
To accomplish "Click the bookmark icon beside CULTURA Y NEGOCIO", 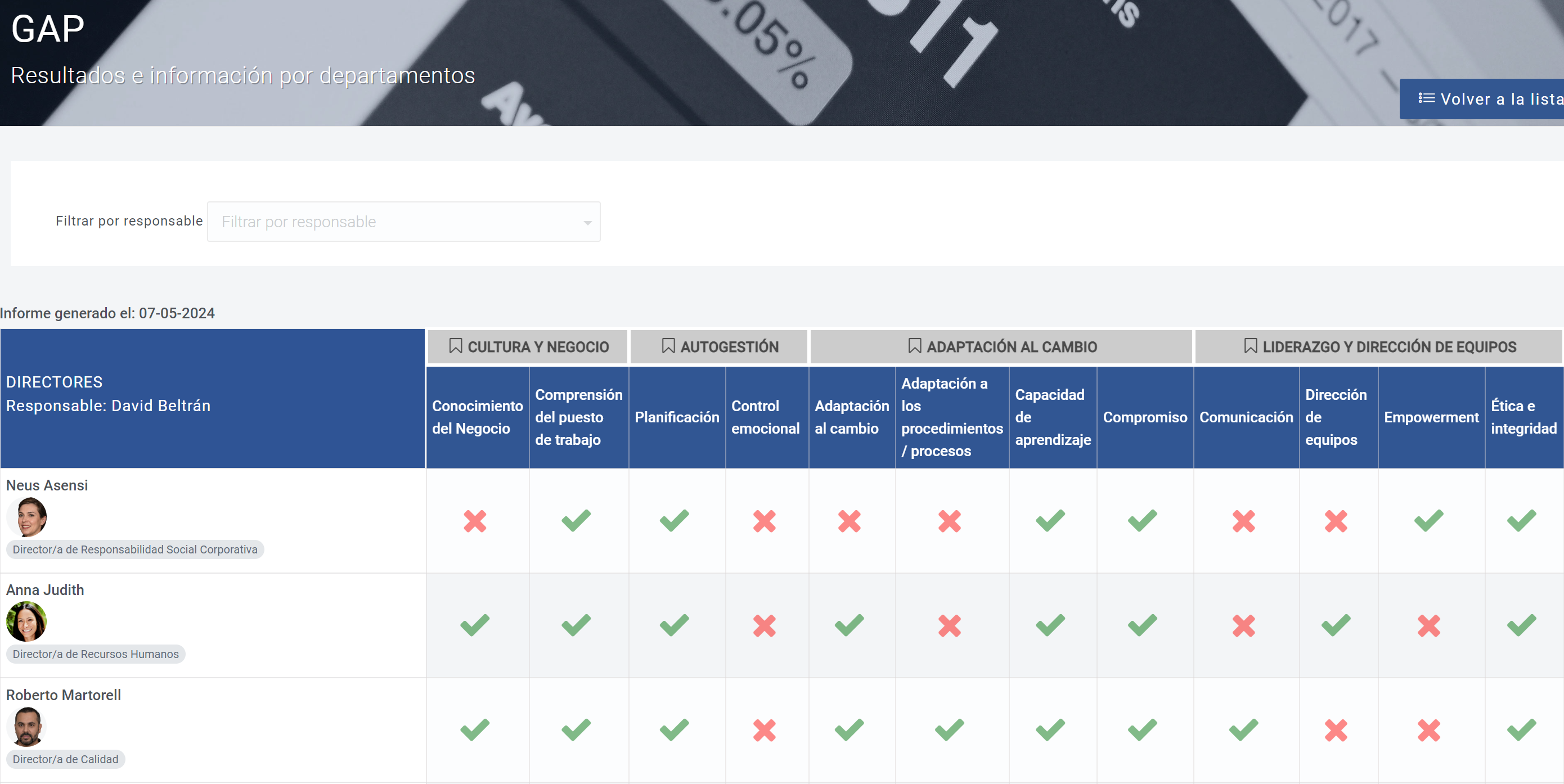I will click(x=455, y=346).
